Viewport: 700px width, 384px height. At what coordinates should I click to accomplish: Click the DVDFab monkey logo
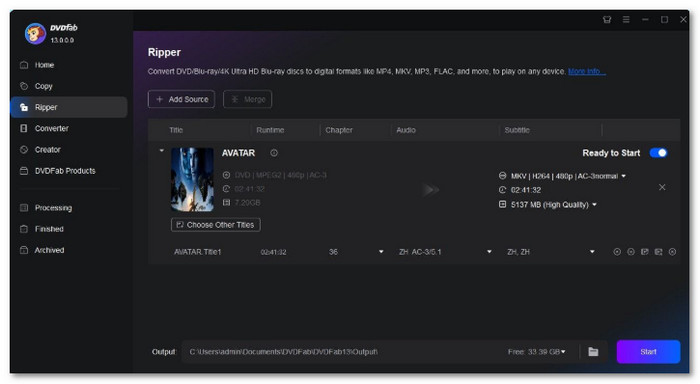click(35, 33)
